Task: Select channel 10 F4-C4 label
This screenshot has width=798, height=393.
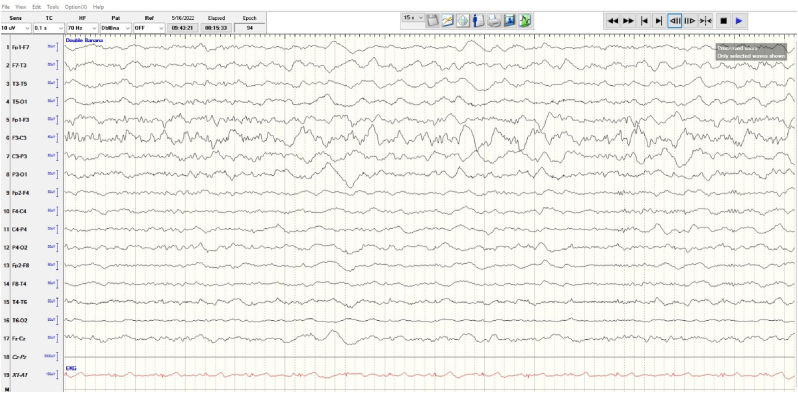Action: pyautogui.click(x=21, y=211)
